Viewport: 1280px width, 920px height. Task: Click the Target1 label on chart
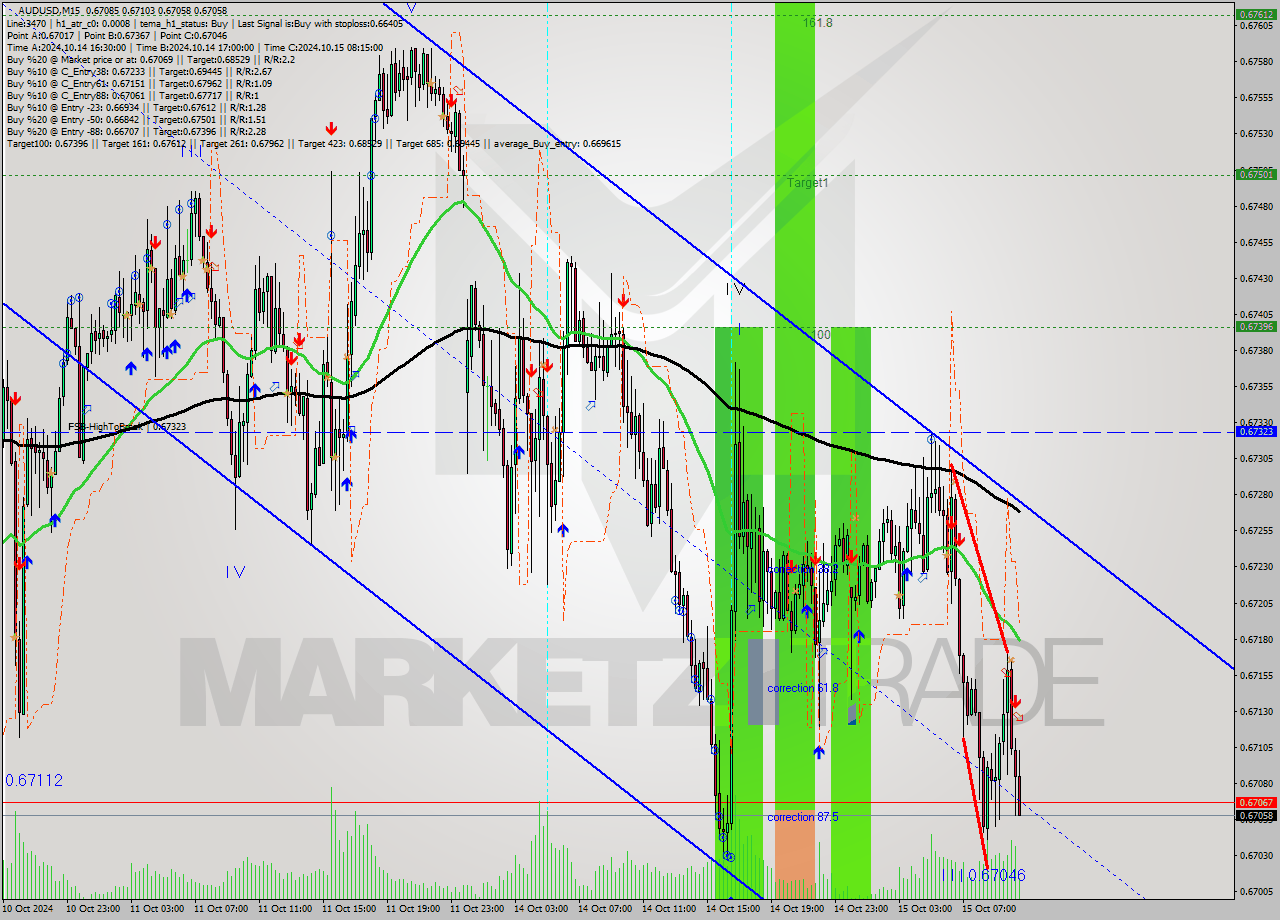(x=807, y=183)
